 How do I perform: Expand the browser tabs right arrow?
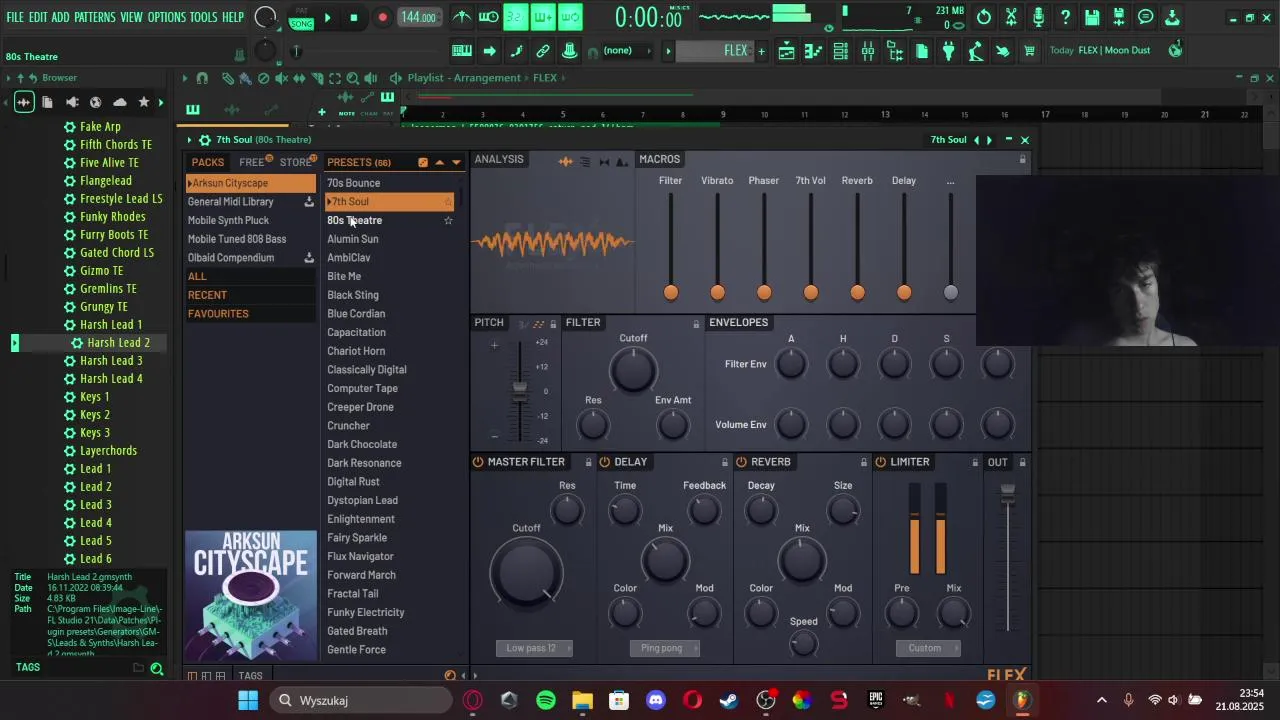(160, 102)
